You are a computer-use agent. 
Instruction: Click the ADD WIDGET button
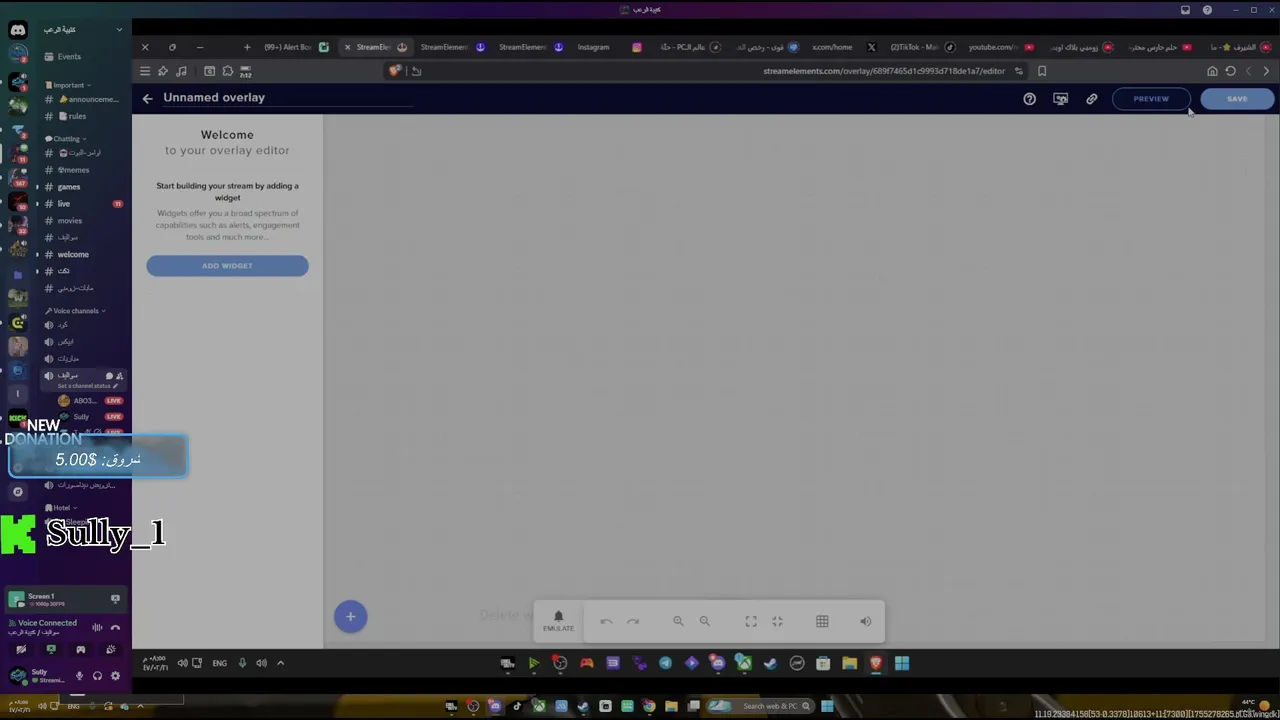[227, 266]
